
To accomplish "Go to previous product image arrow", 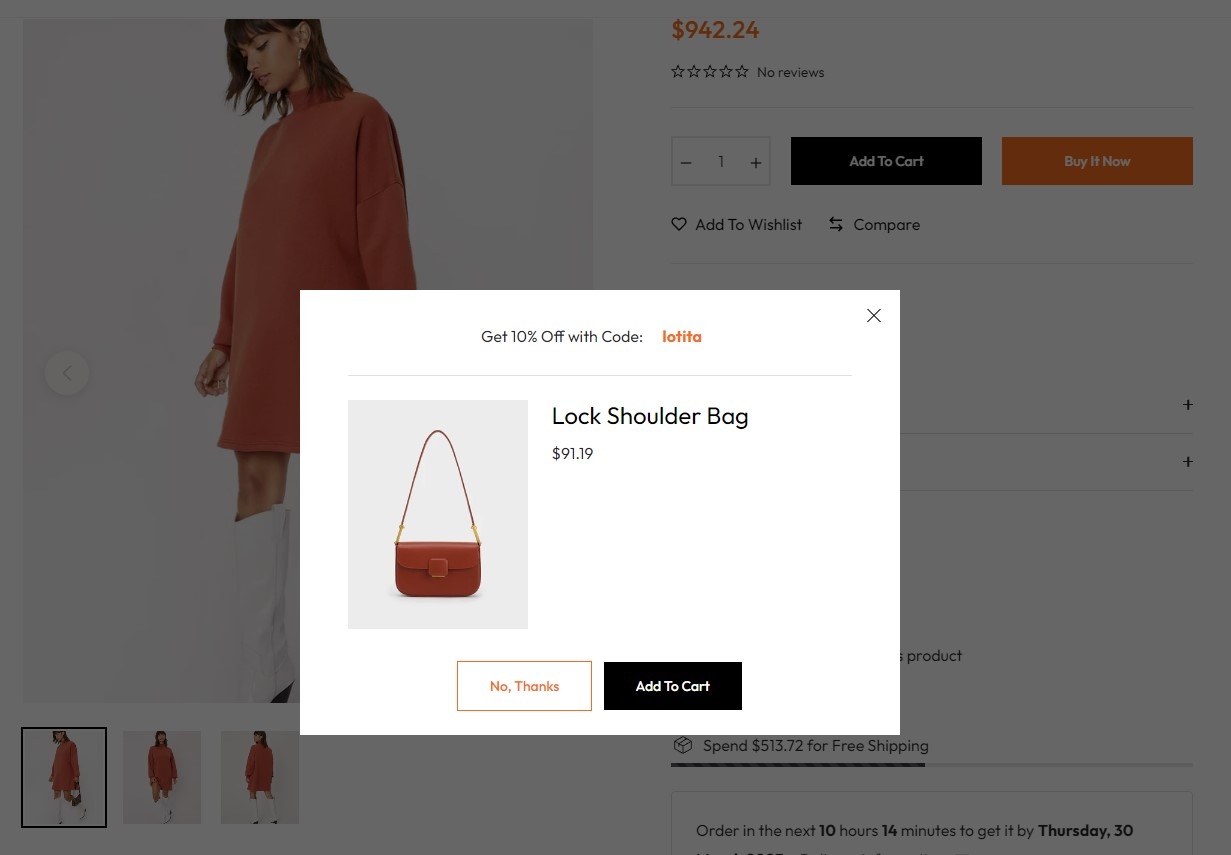I will tap(67, 373).
